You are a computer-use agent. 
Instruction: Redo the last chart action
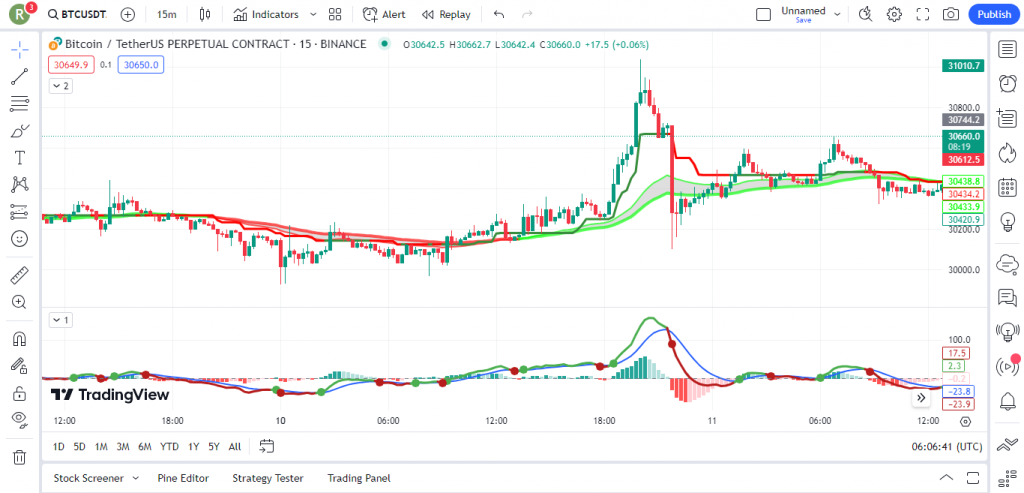pyautogui.click(x=527, y=14)
